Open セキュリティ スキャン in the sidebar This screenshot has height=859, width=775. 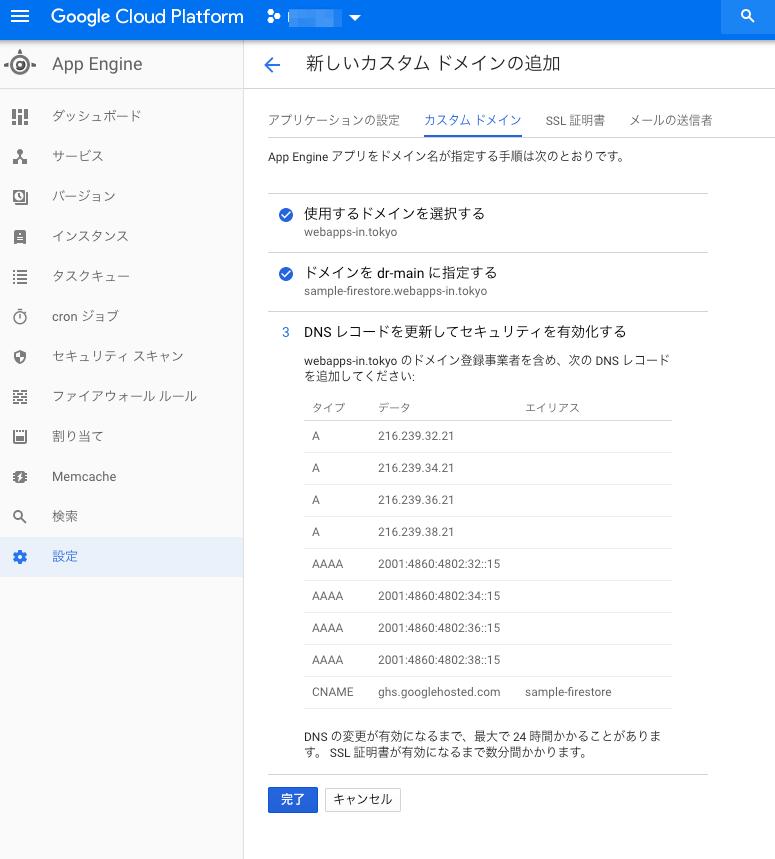(x=122, y=356)
